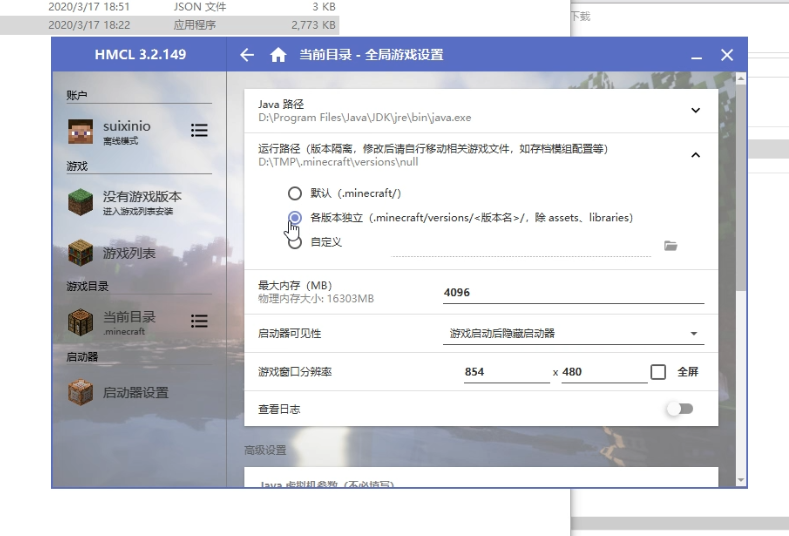Click the suixinio player avatar
This screenshot has width=789, height=536.
(x=81, y=131)
